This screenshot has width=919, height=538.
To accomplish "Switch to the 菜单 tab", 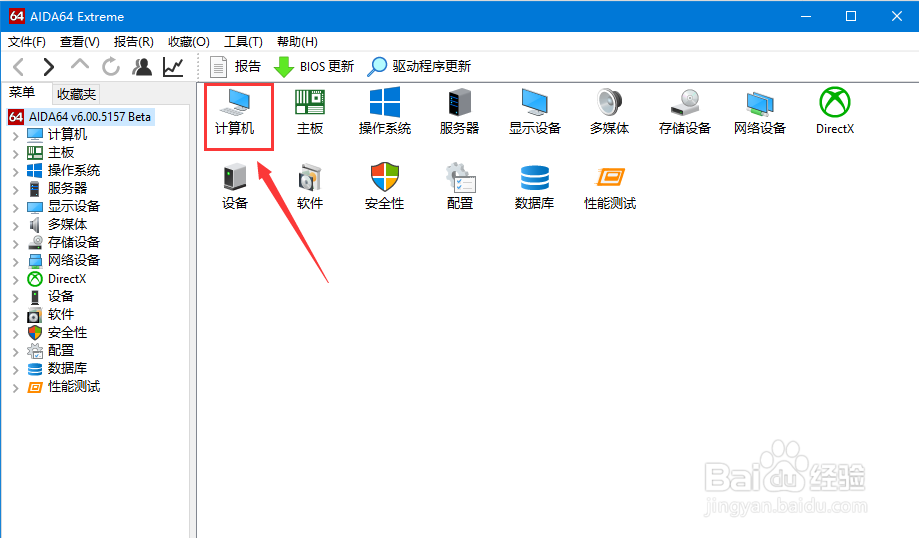I will (22, 93).
